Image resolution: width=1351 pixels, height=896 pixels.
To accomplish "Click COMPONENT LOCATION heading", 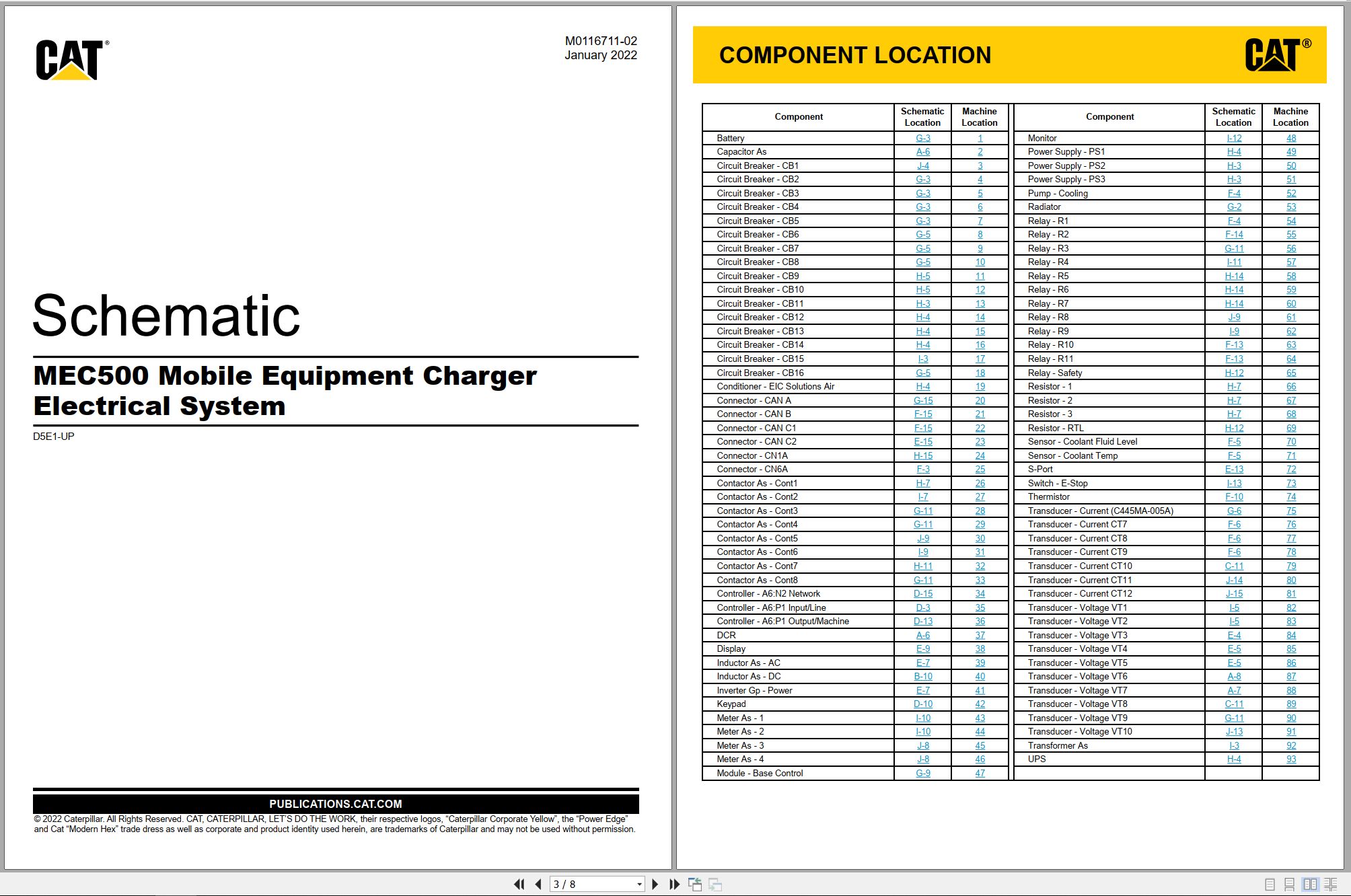I will tap(855, 55).
